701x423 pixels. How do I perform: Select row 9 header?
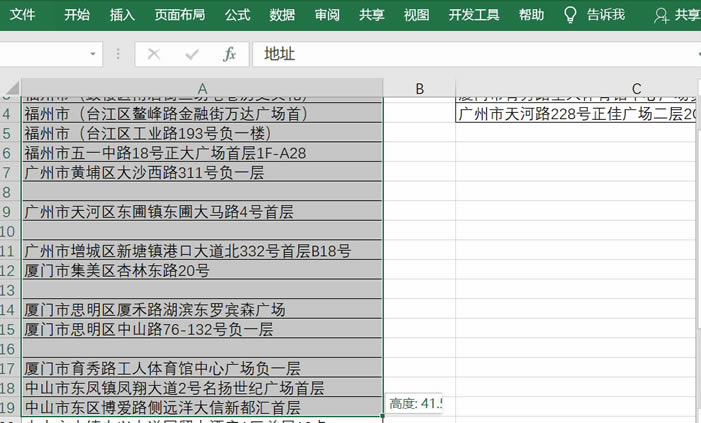tap(10, 212)
